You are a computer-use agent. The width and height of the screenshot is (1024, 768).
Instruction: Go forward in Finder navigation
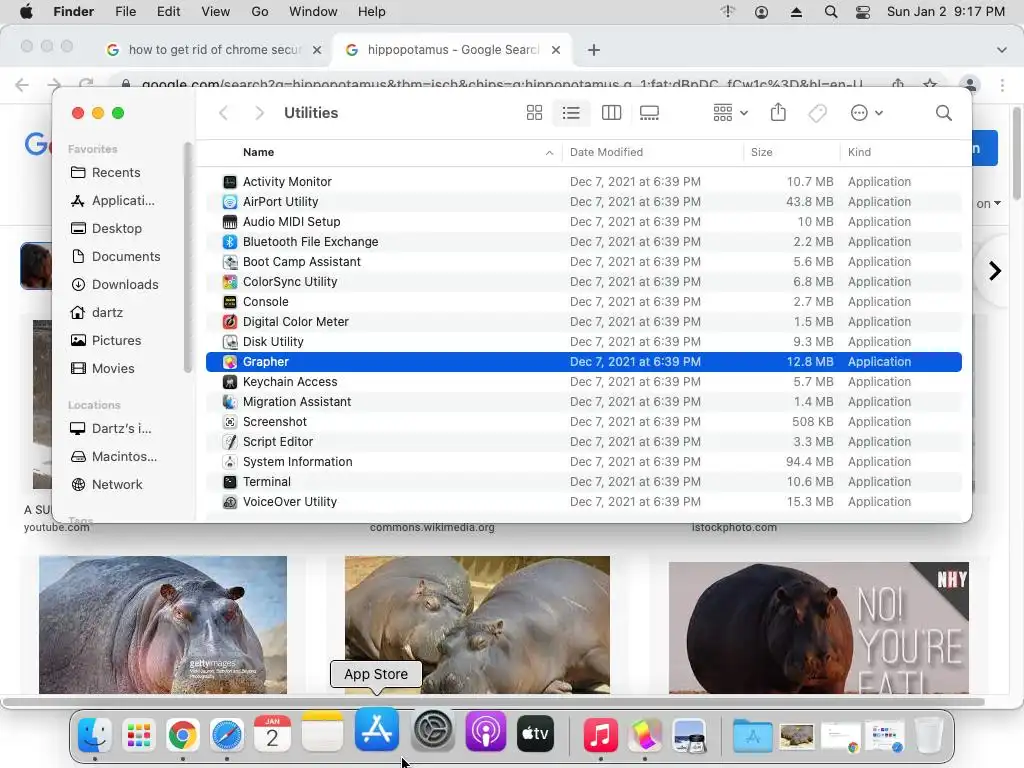pyautogui.click(x=259, y=113)
